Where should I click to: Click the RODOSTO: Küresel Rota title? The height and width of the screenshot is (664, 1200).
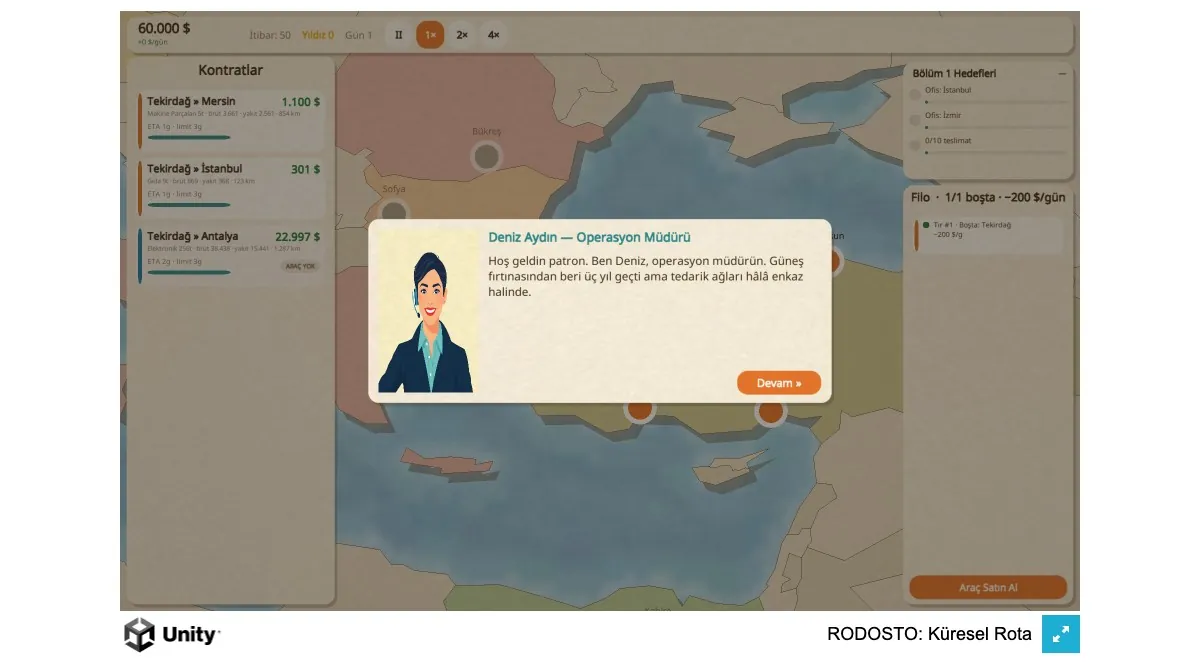(929, 634)
